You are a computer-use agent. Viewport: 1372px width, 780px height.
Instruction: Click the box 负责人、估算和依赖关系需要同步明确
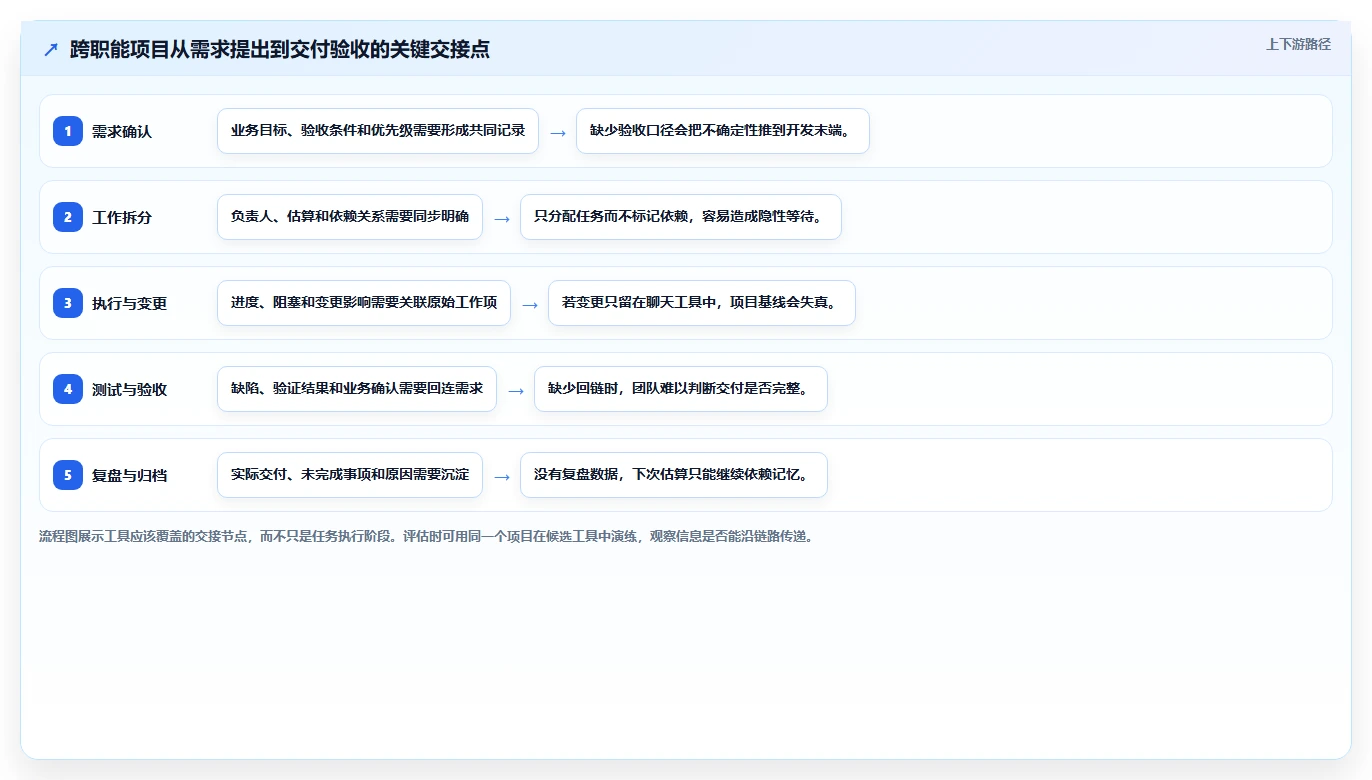[350, 217]
